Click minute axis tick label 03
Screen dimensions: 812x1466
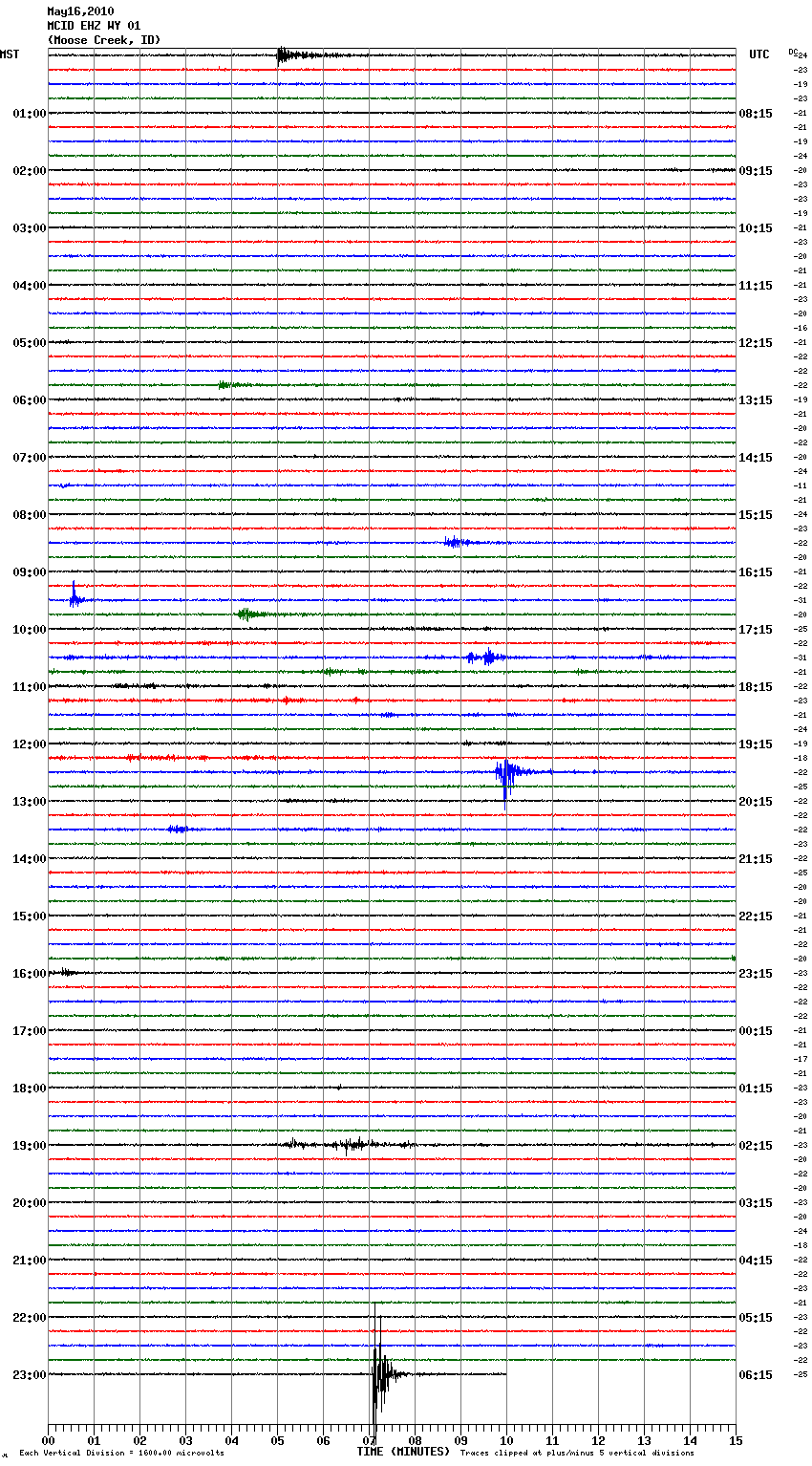coord(185,1441)
